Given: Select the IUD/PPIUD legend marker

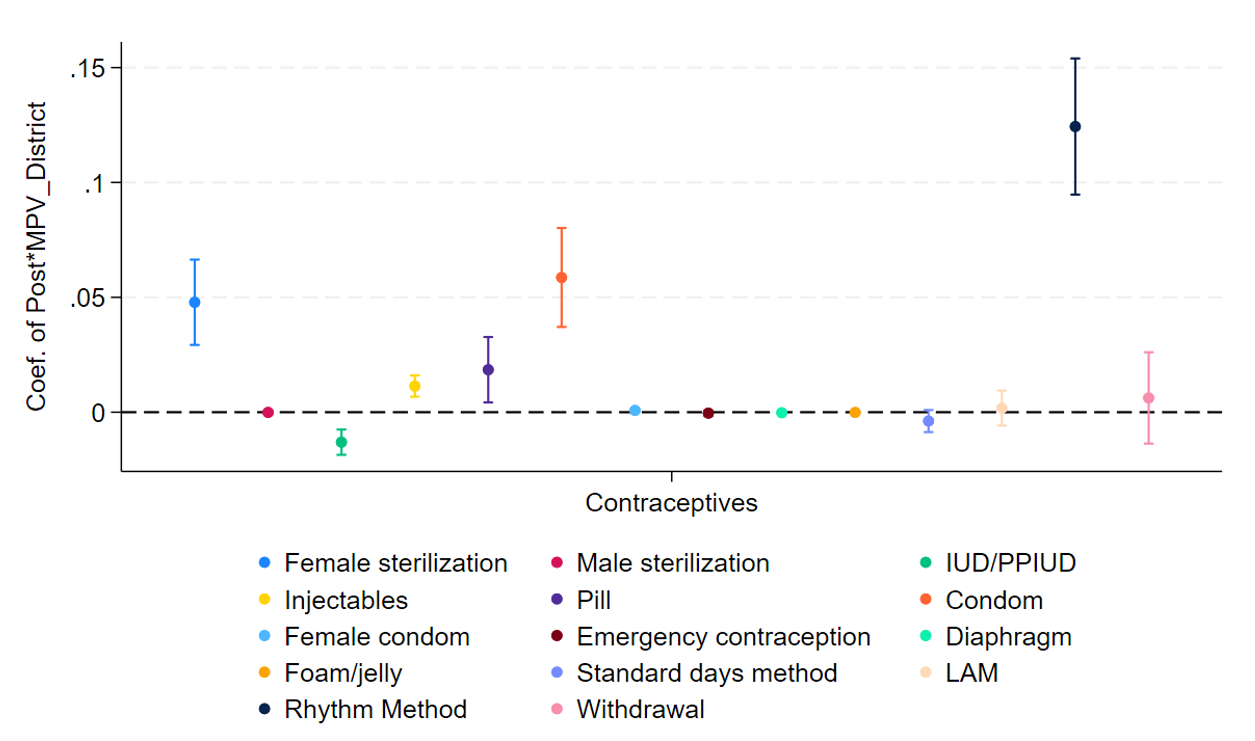Looking at the screenshot, I should pos(926,564).
